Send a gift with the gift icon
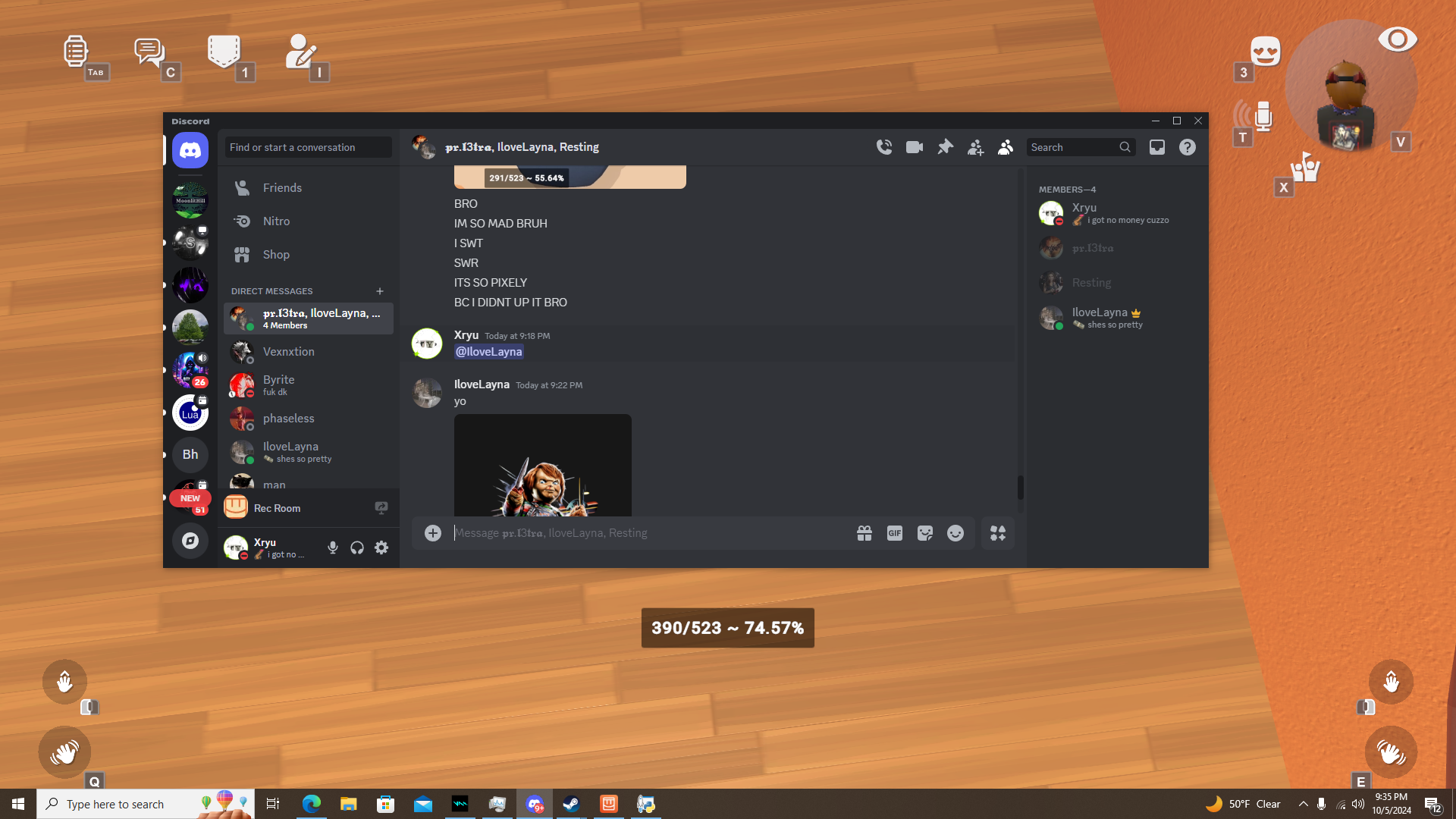Viewport: 1456px width, 819px height. [864, 533]
